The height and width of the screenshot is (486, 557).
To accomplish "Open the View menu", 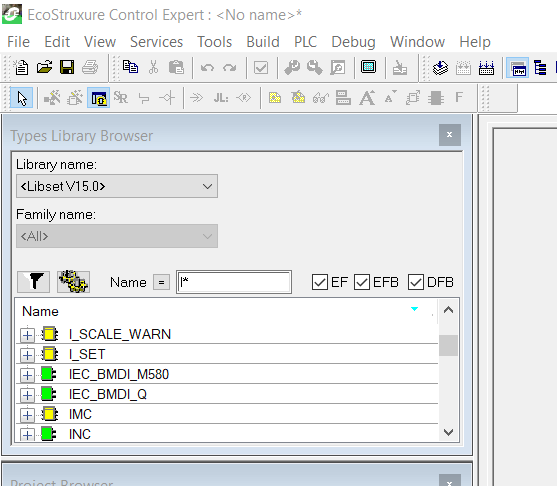I will [100, 42].
